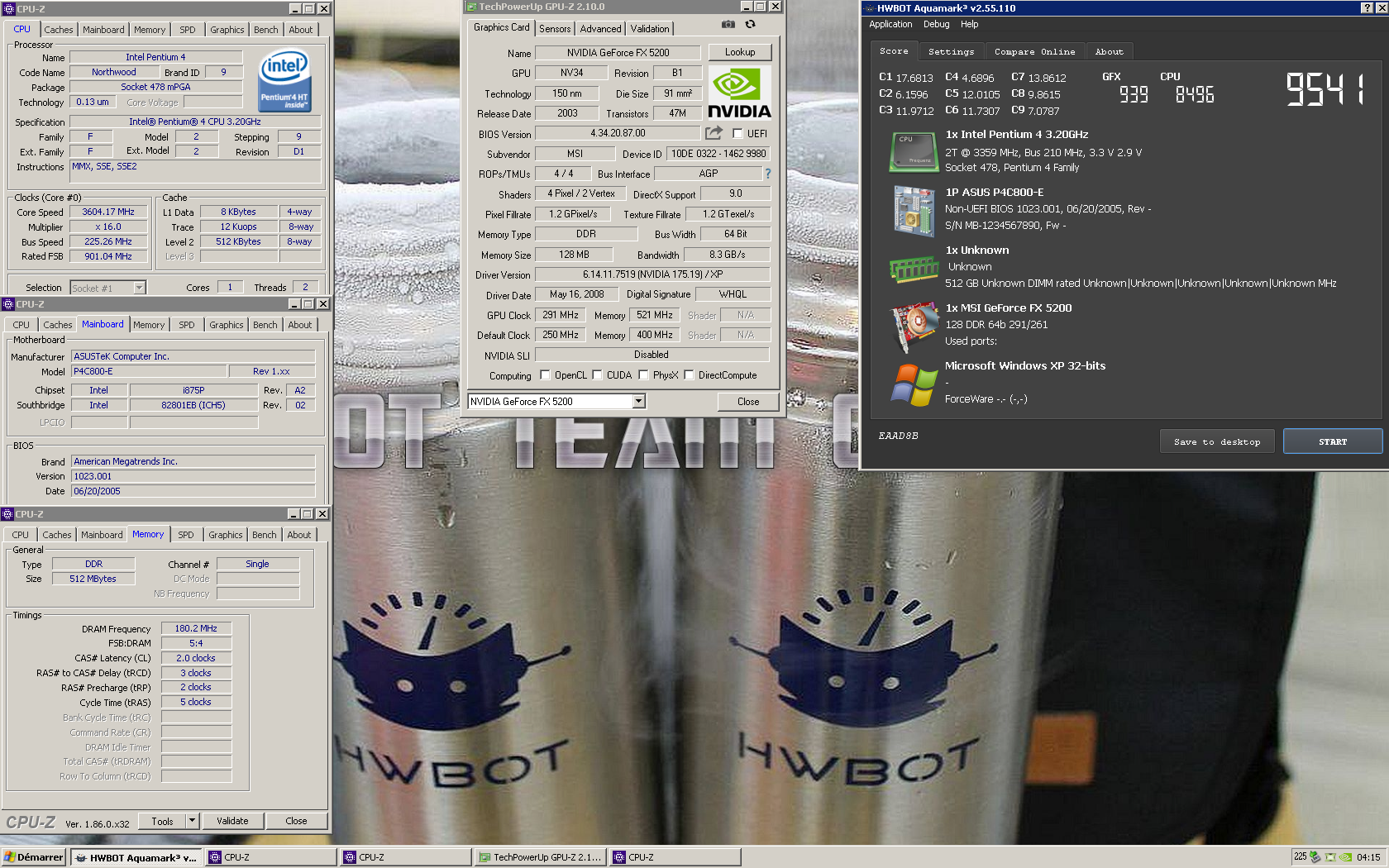Click the ASUS motherboard icon in Aquamark
Screen dimensions: 1389x868
913,210
